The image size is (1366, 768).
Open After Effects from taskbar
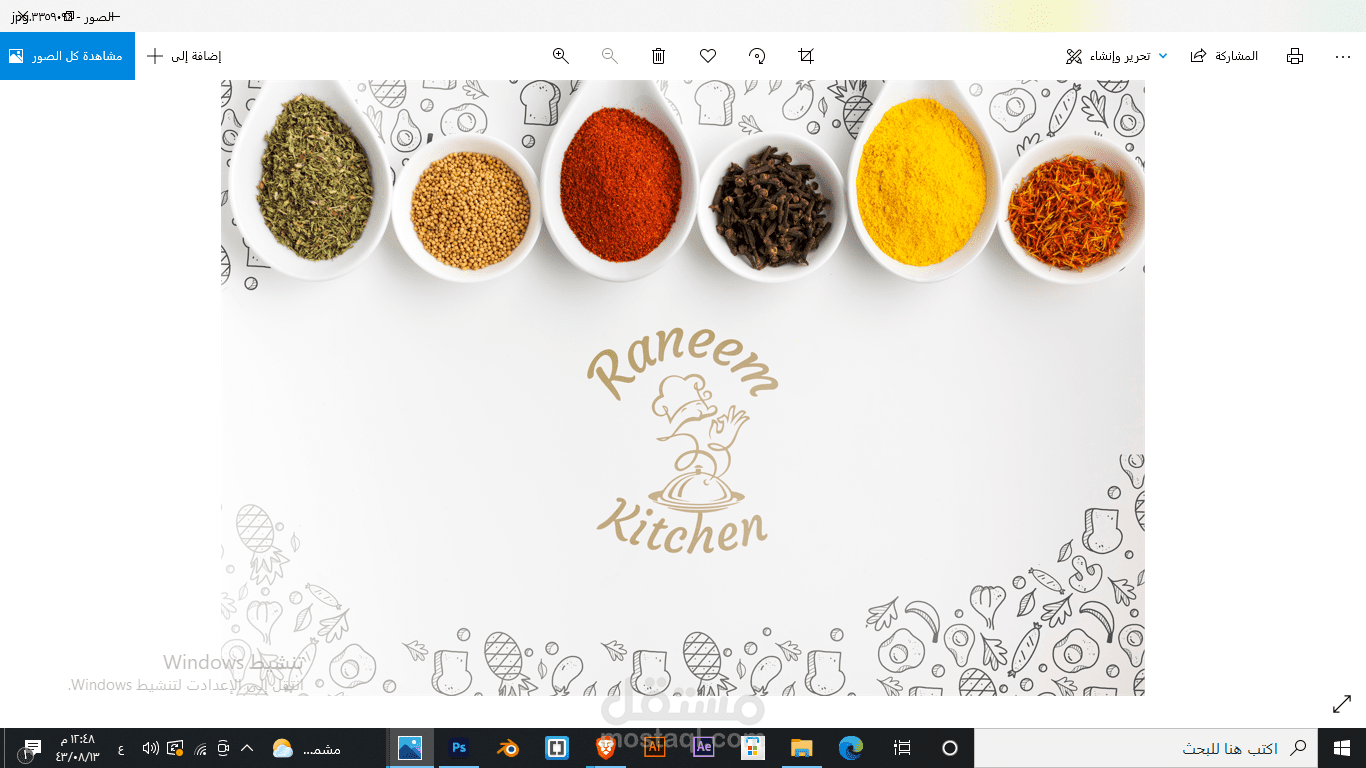(704, 747)
